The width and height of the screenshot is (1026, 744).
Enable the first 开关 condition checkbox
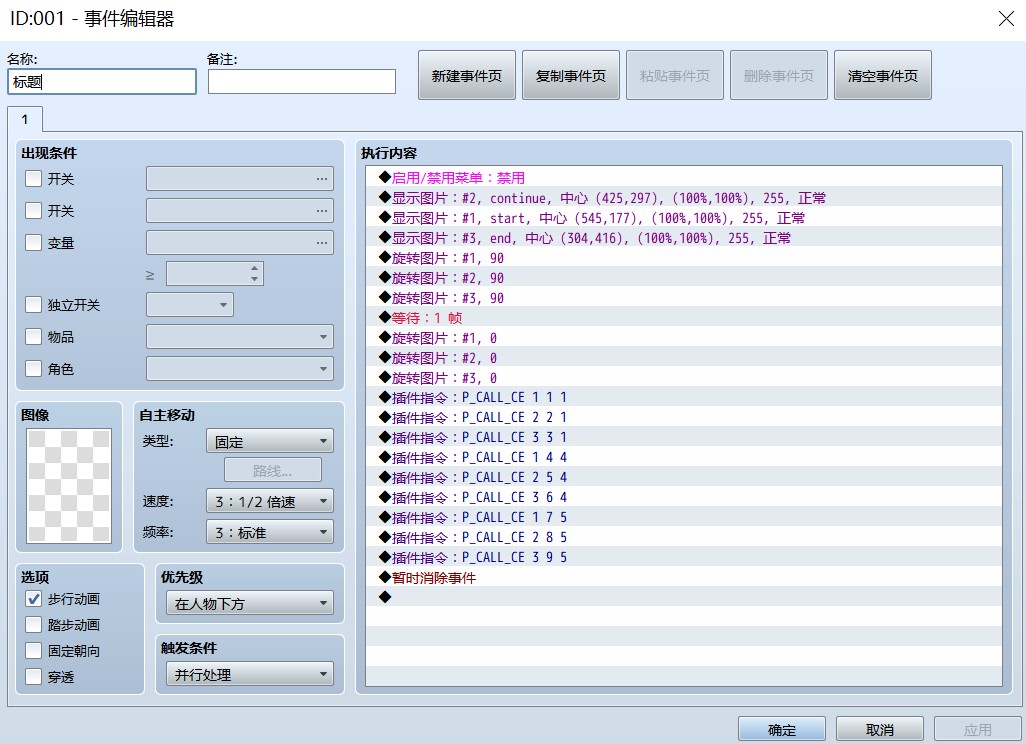tap(33, 179)
